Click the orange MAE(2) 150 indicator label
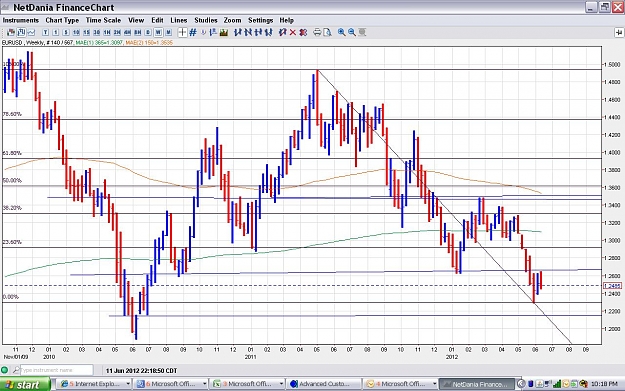 pos(149,42)
